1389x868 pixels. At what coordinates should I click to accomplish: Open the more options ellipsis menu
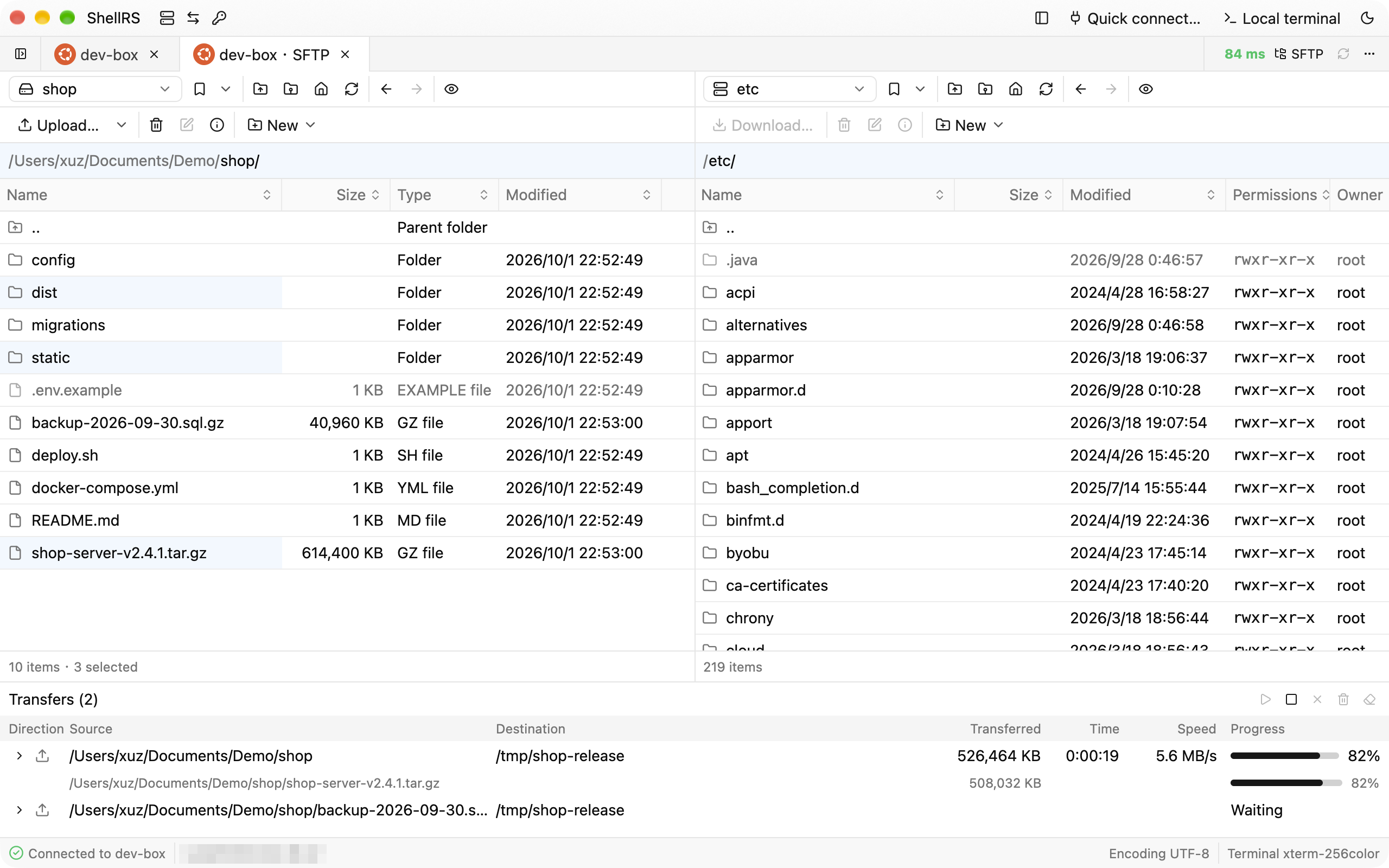(x=1369, y=54)
